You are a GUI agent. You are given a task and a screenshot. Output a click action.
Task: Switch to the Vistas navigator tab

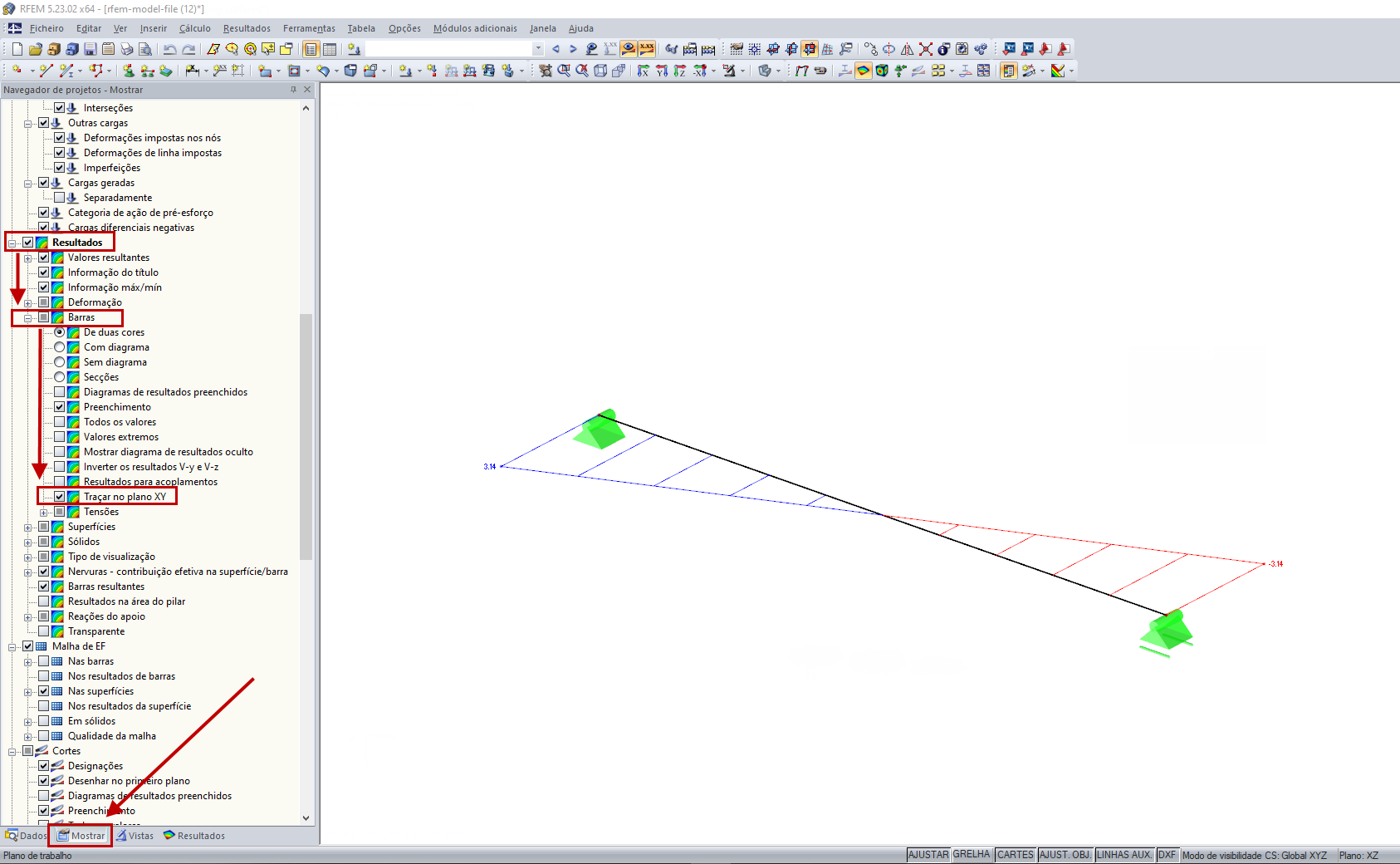tap(135, 836)
